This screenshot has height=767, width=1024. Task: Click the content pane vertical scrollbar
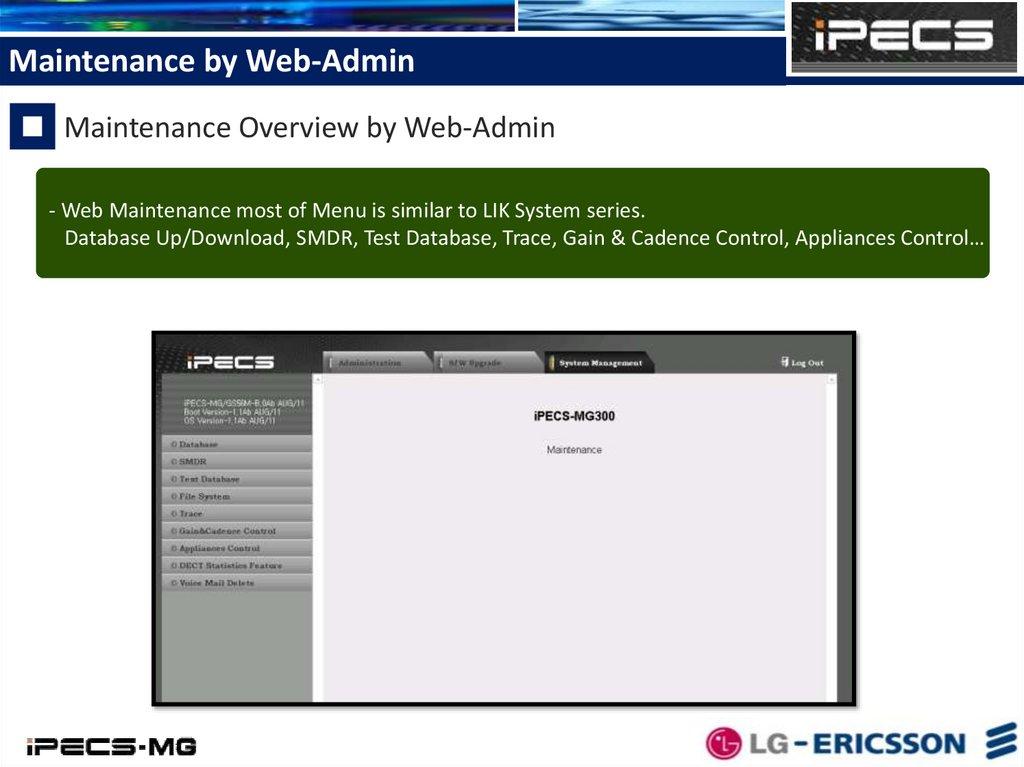[x=831, y=538]
